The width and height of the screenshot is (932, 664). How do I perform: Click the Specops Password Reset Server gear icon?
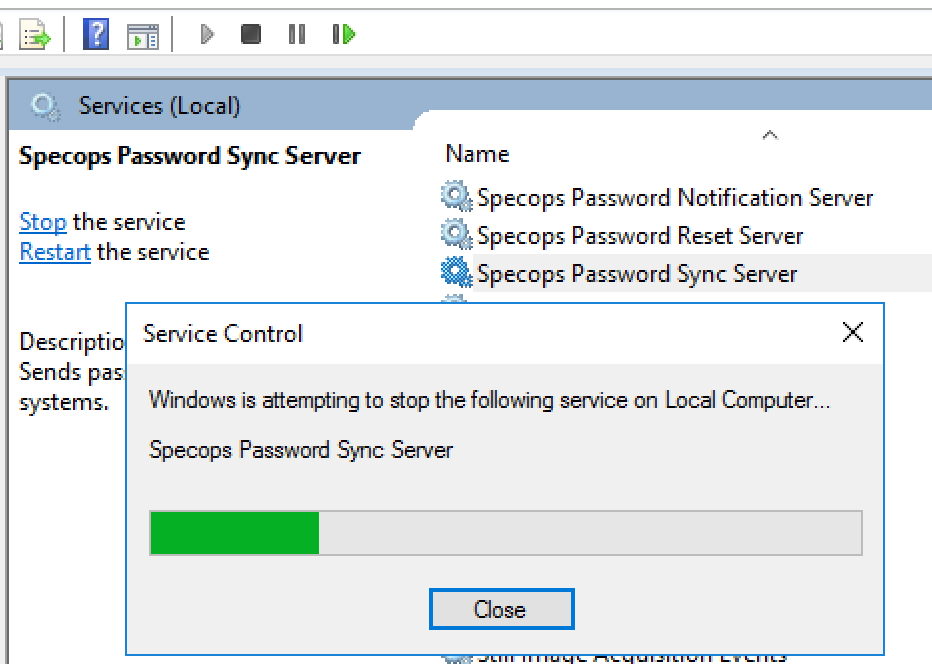[x=456, y=235]
